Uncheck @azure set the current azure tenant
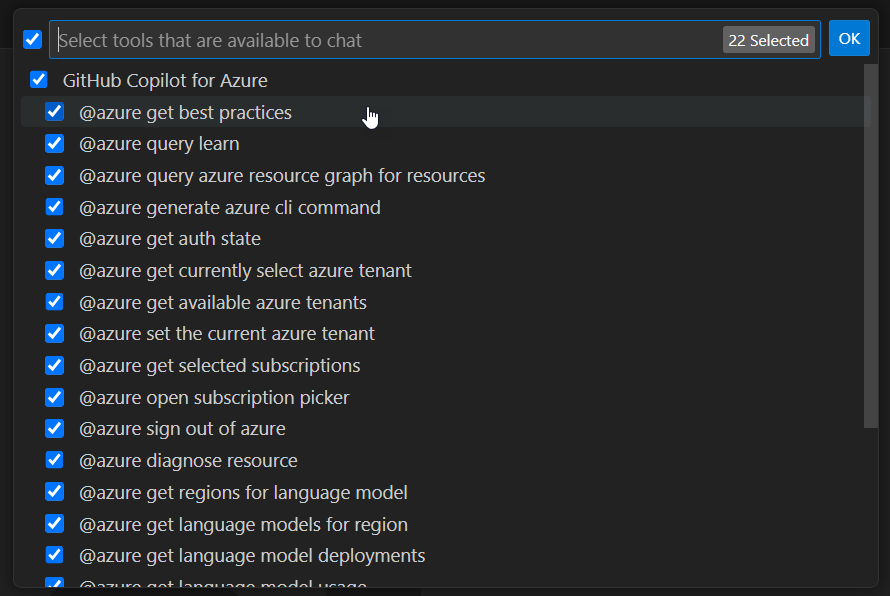890x596 pixels. coord(55,334)
